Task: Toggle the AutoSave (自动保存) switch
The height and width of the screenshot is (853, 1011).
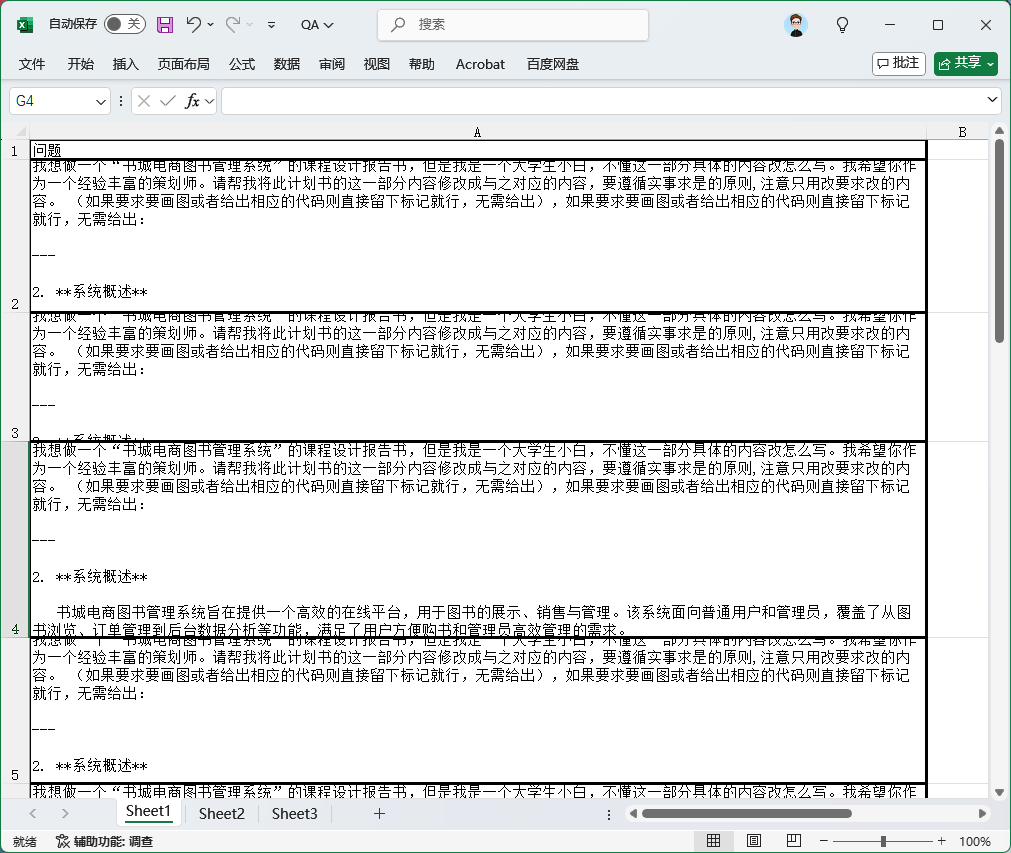Action: (124, 25)
